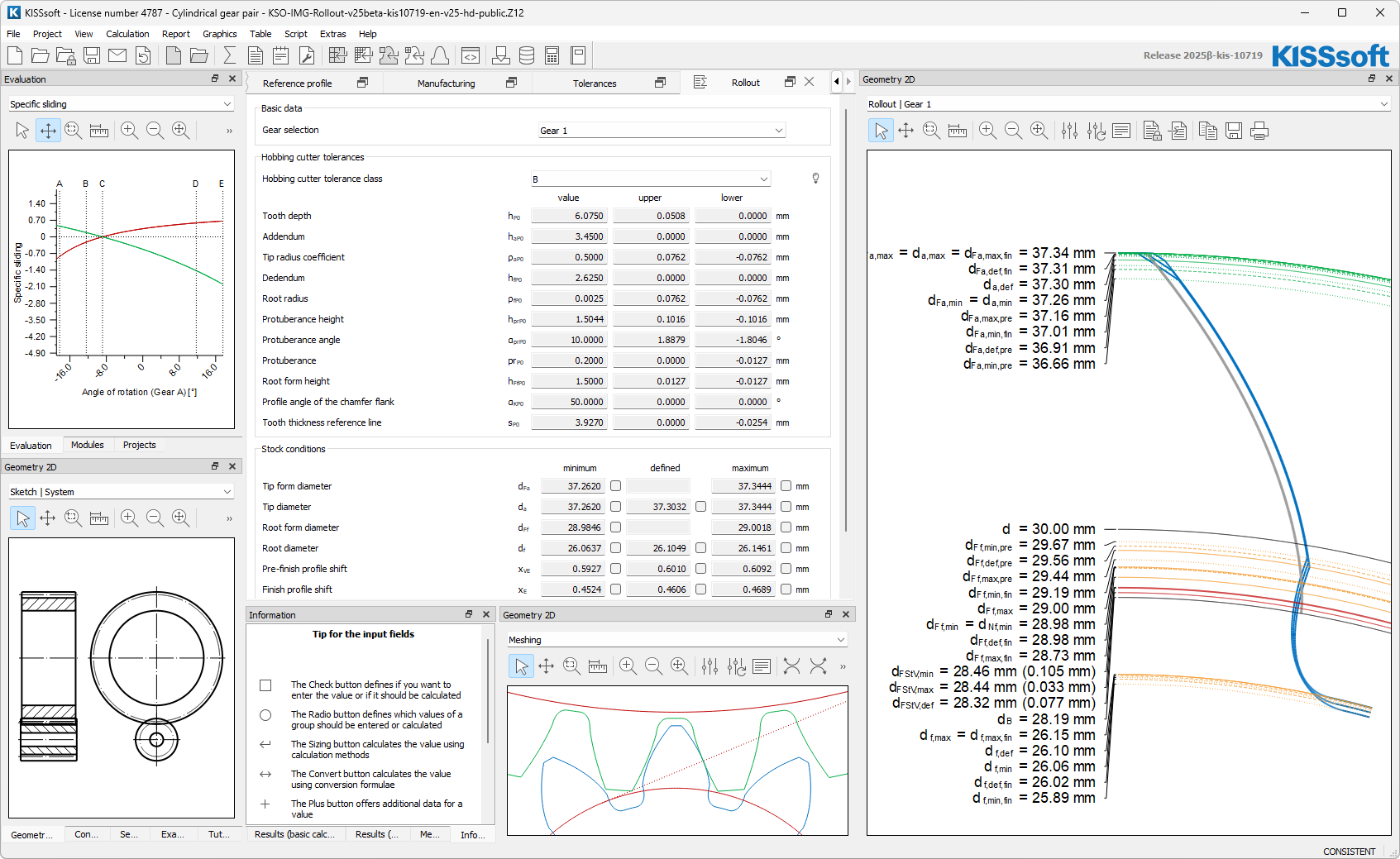Viewport: 1400px width, 859px height.
Task: Click the light bulb icon beside tolerance class
Action: (x=815, y=179)
